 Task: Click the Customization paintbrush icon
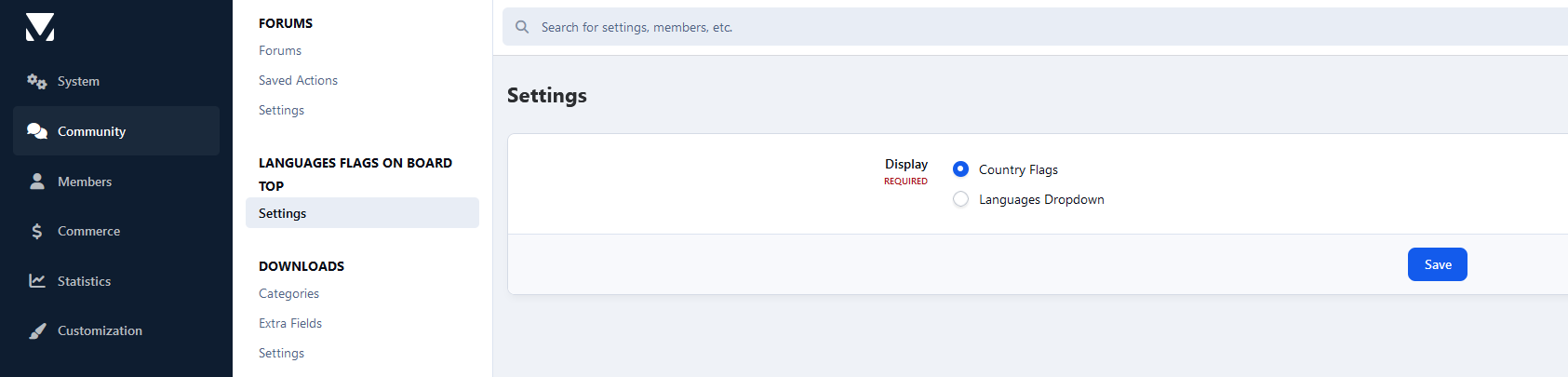tap(37, 330)
